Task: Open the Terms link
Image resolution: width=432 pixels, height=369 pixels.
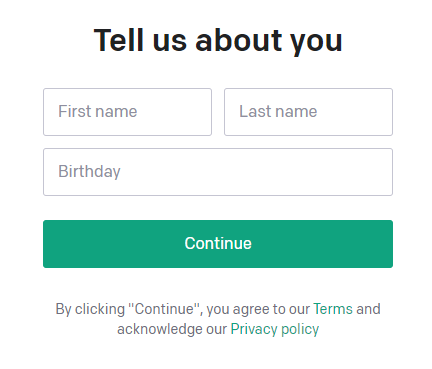Action: point(333,309)
